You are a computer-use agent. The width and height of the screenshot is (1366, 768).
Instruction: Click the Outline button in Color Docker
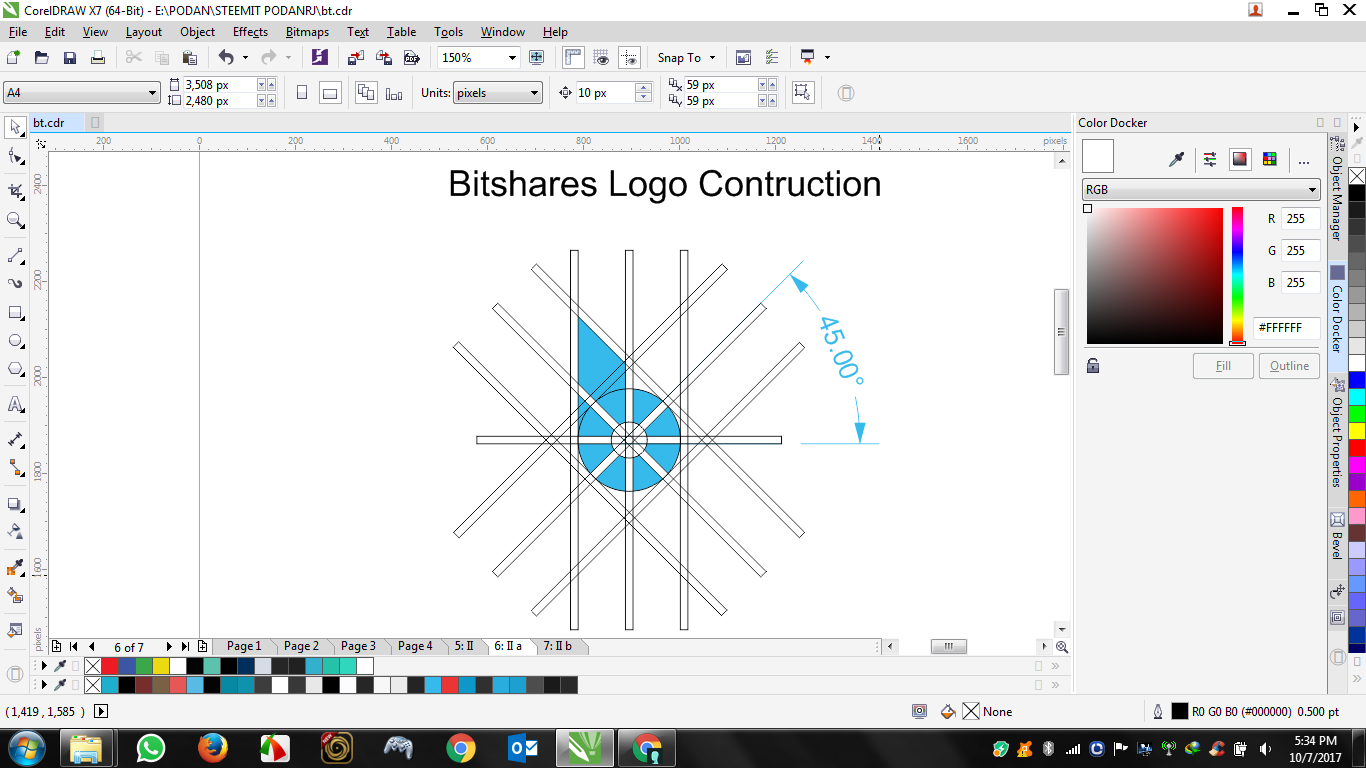(1289, 366)
